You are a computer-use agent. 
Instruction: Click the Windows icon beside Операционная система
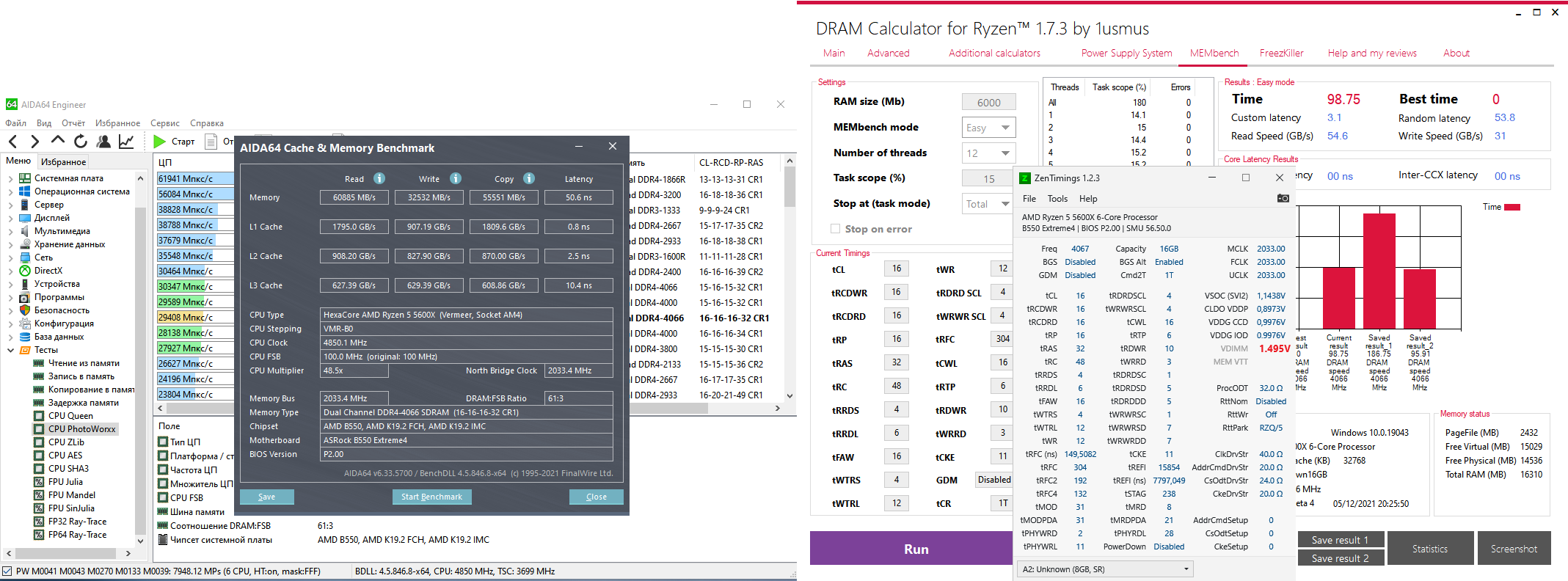pyautogui.click(x=25, y=191)
